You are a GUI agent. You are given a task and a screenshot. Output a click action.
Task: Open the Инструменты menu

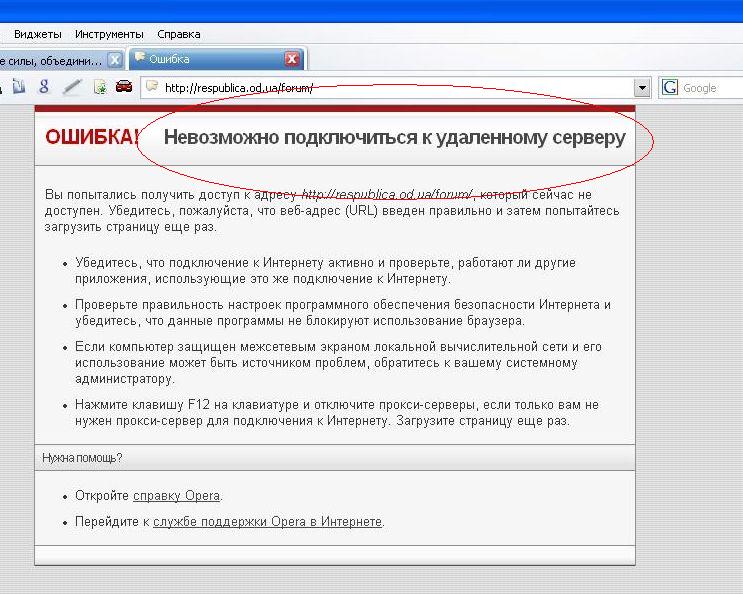pyautogui.click(x=109, y=34)
